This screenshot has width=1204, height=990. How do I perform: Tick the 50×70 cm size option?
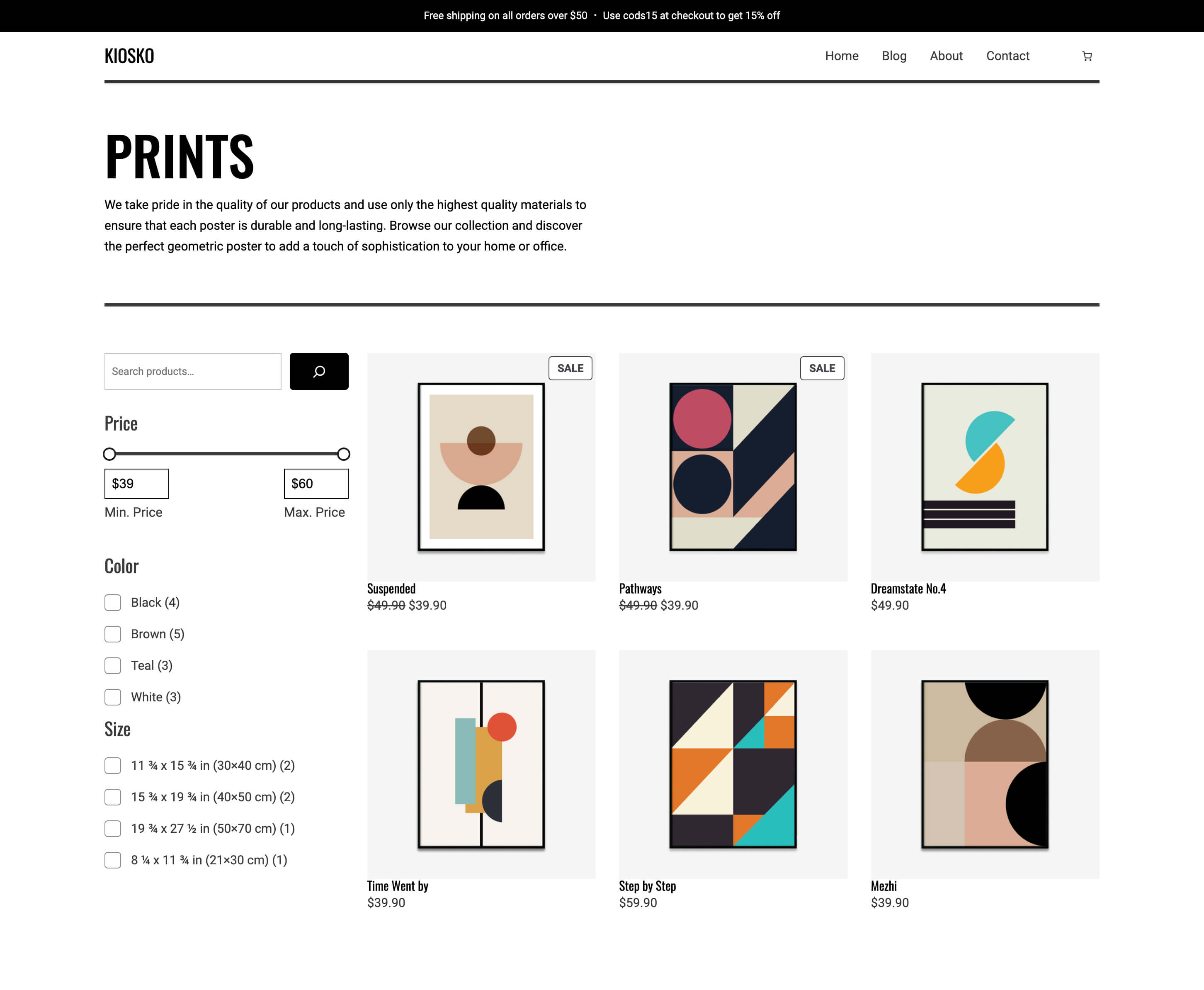(113, 828)
